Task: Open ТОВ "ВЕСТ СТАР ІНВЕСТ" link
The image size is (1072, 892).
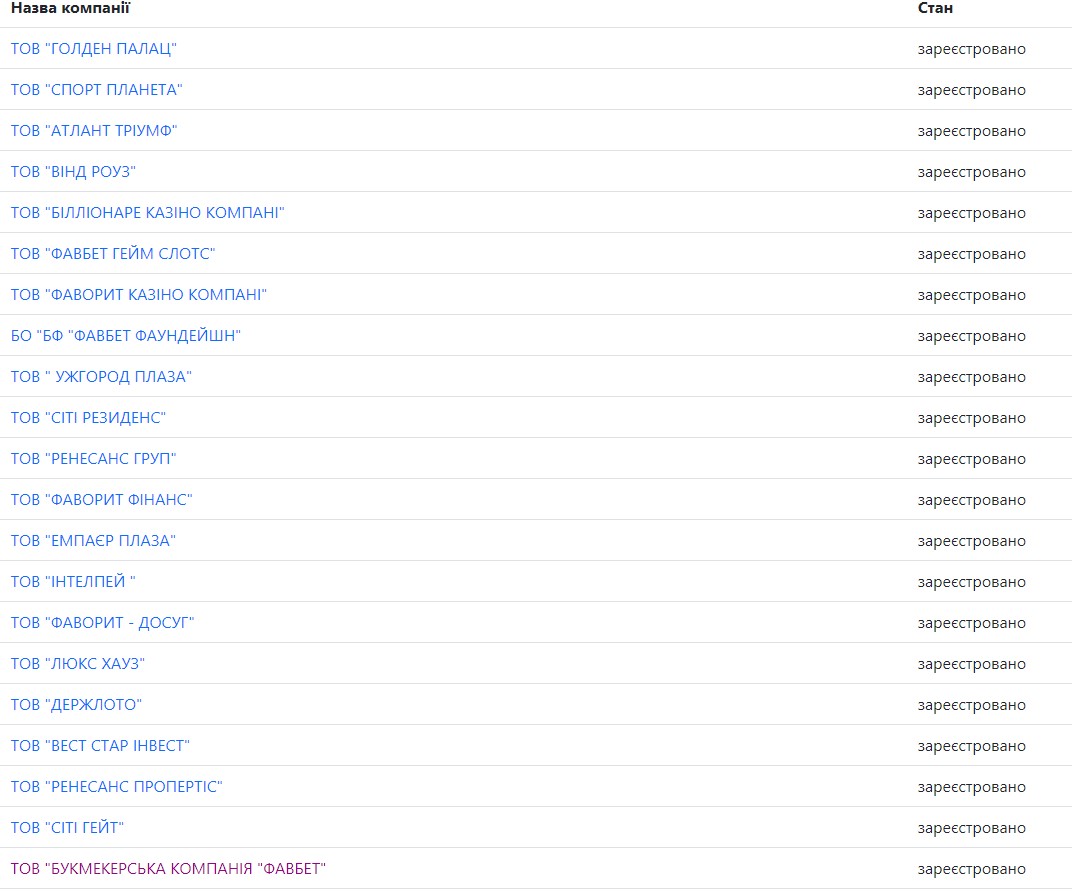Action: pyautogui.click(x=100, y=746)
